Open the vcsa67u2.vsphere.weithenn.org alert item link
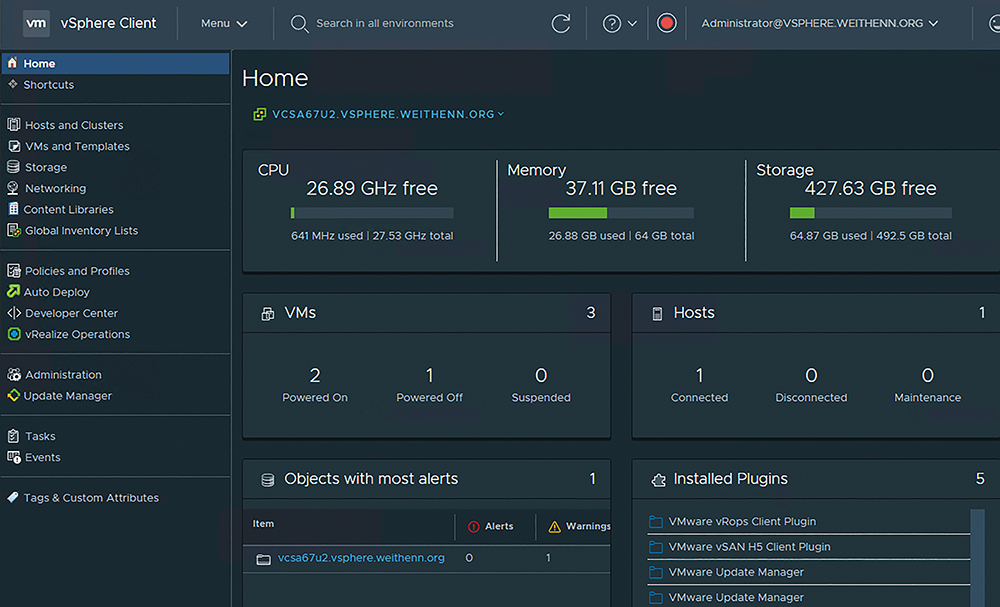This screenshot has height=607, width=1000. (x=361, y=558)
